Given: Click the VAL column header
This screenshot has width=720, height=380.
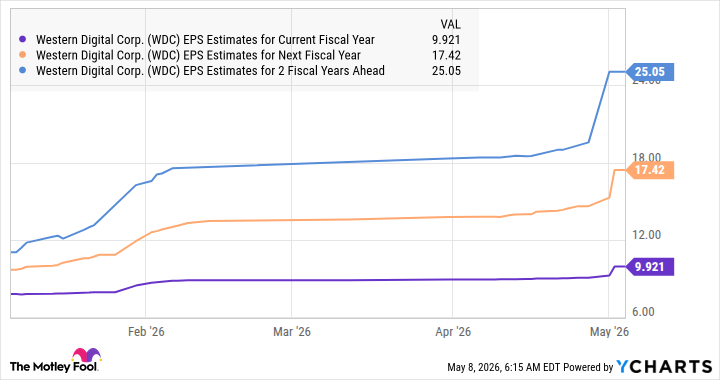Looking at the screenshot, I should [x=450, y=24].
